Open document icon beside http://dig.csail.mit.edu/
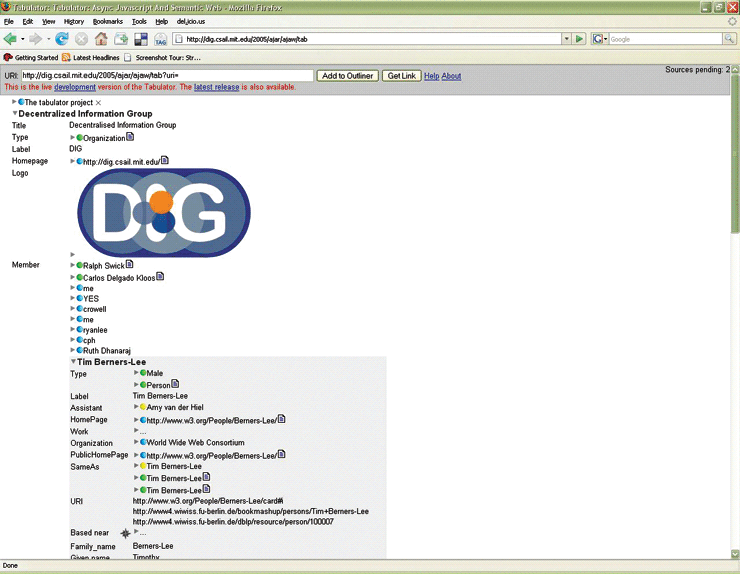This screenshot has height=574, width=740. tap(165, 160)
